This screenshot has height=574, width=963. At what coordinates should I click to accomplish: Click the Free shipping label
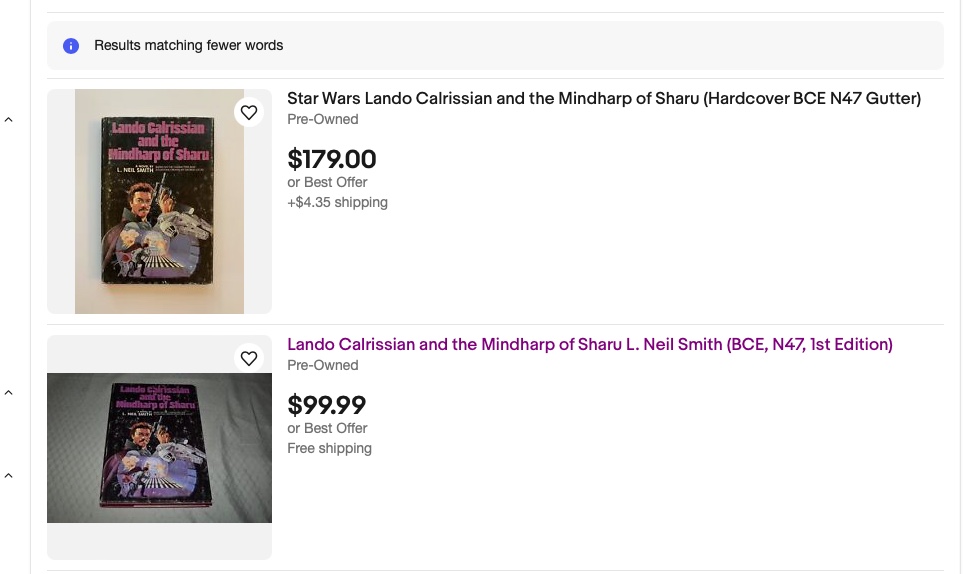(x=329, y=448)
